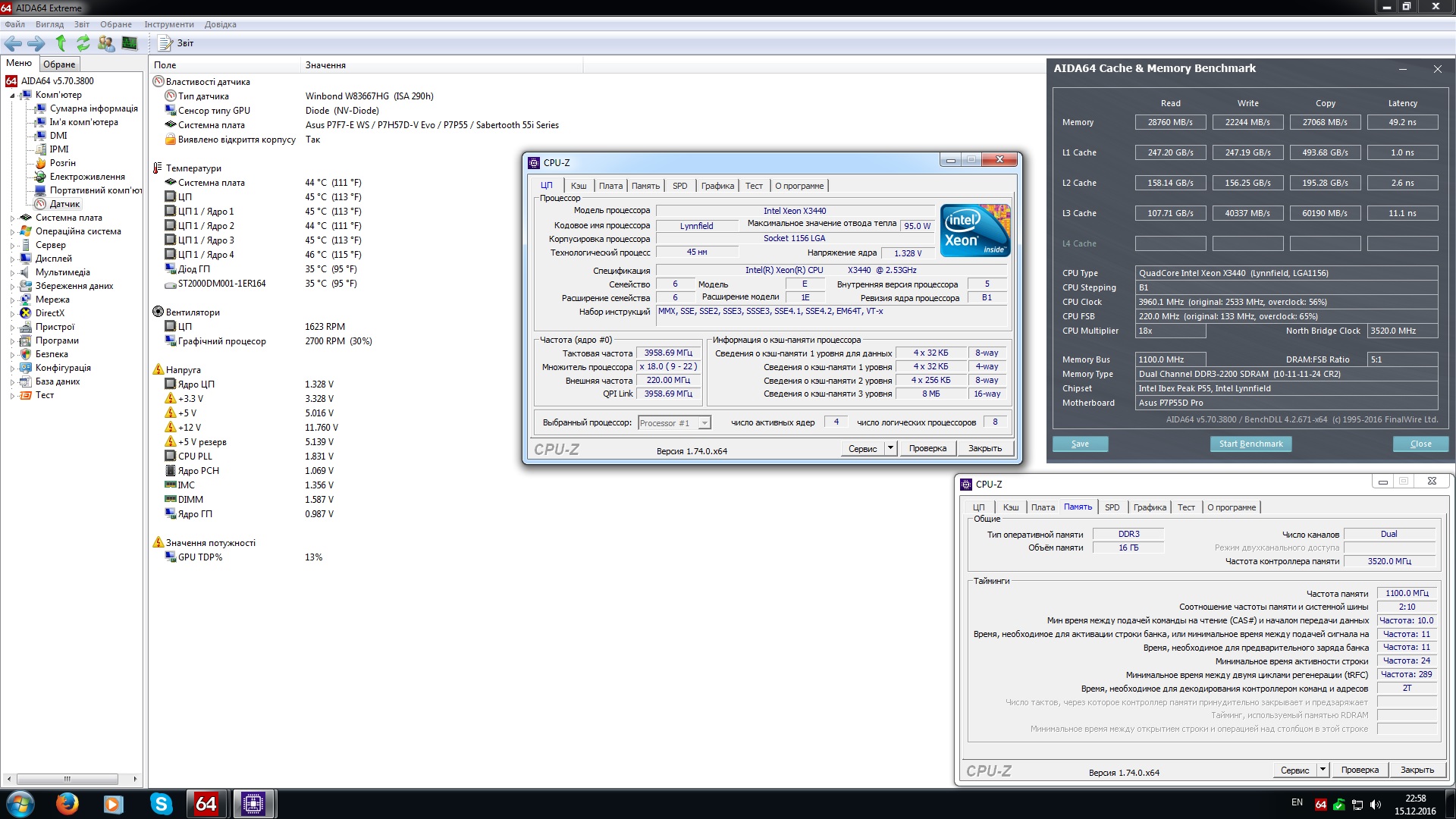Open Skype from the taskbar
This screenshot has width=1456, height=819.
[161, 803]
